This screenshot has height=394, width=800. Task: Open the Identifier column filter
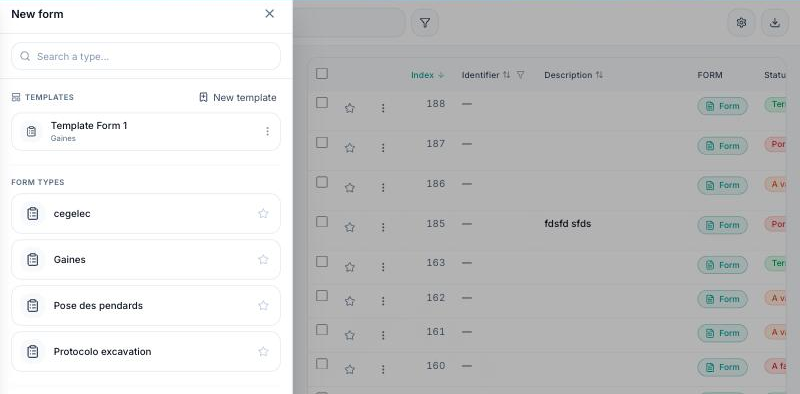(x=520, y=75)
